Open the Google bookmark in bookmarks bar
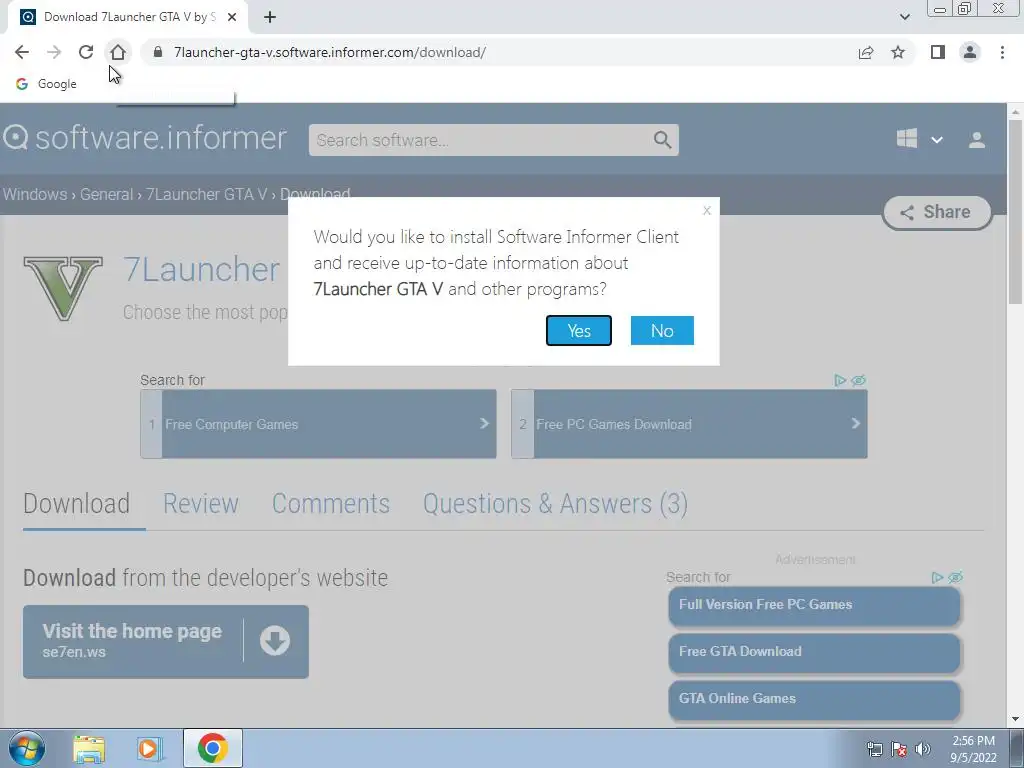 46,84
